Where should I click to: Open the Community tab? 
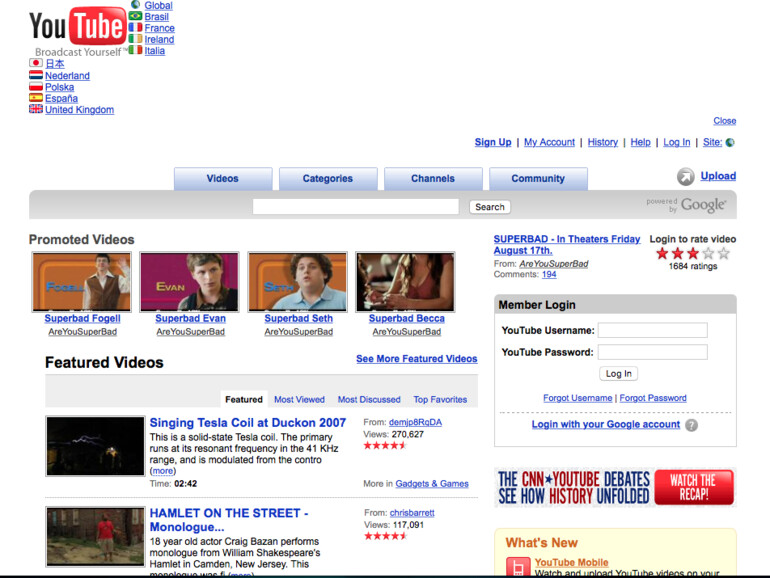[538, 178]
